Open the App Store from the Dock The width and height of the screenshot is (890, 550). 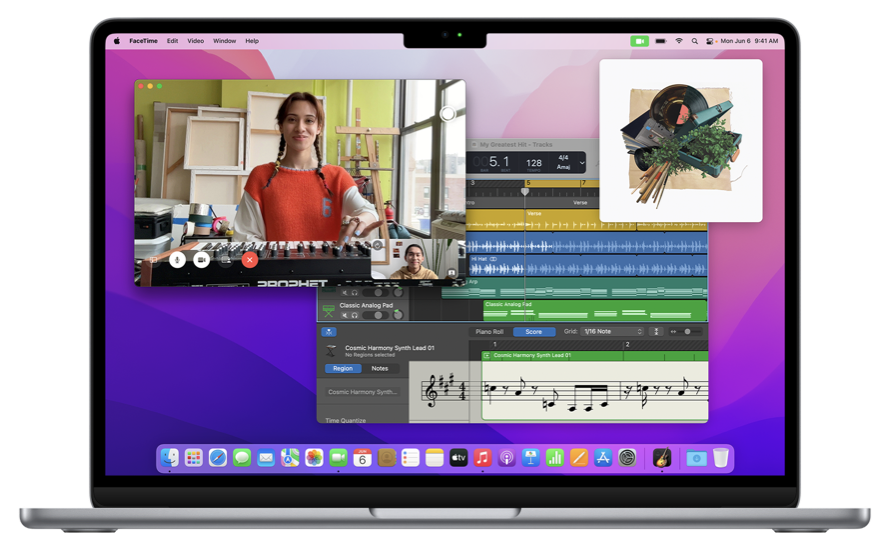(603, 457)
